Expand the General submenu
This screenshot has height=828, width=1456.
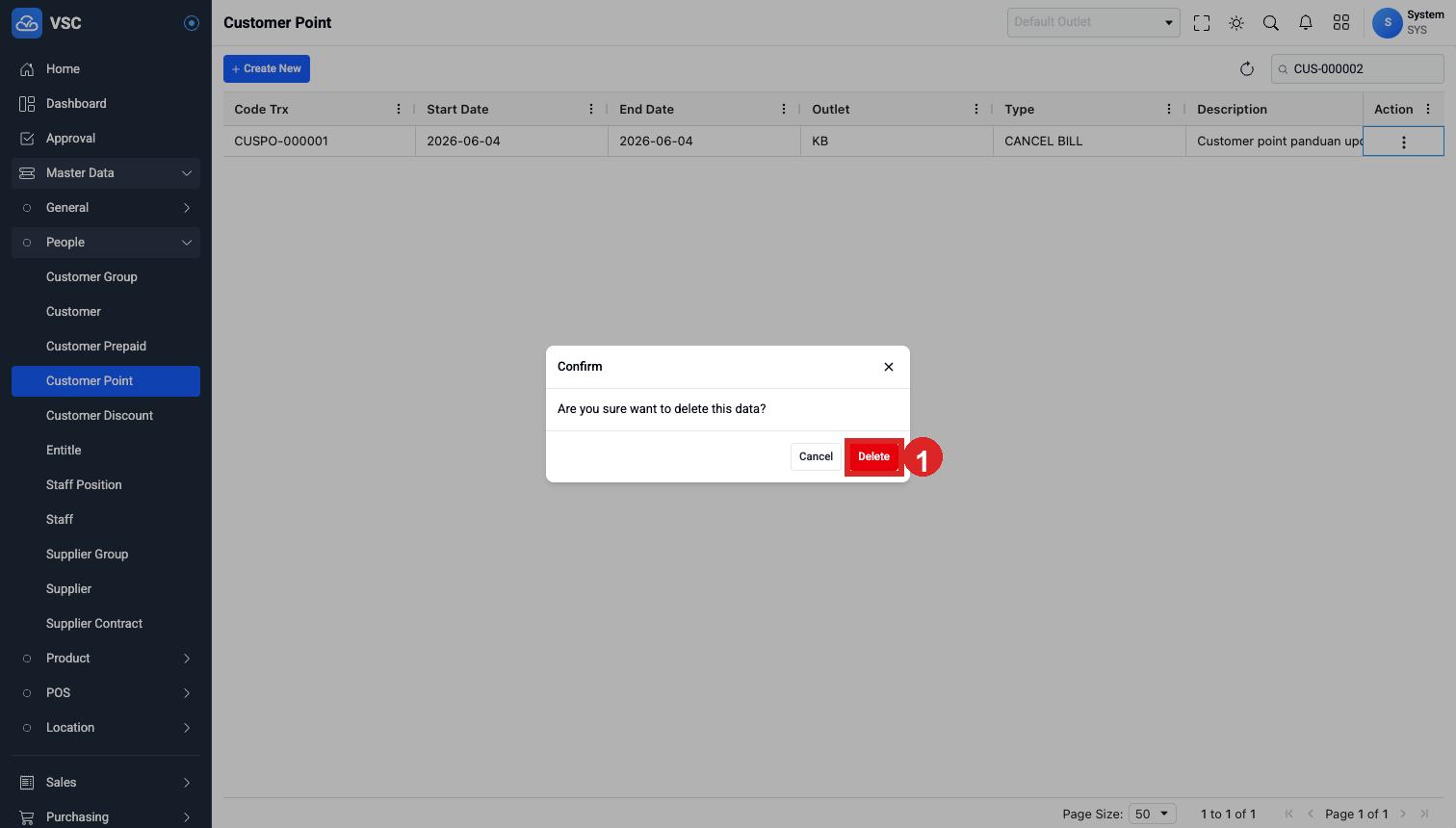(106, 208)
